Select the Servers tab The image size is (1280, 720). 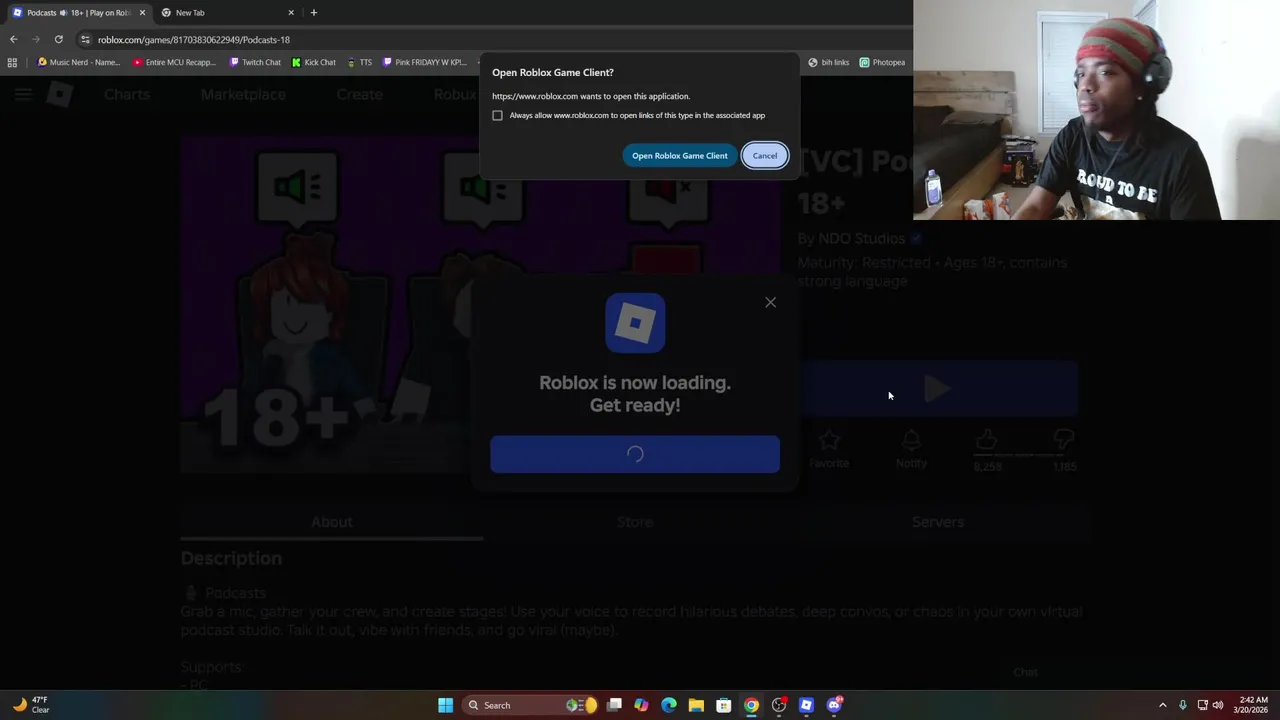coord(938,522)
